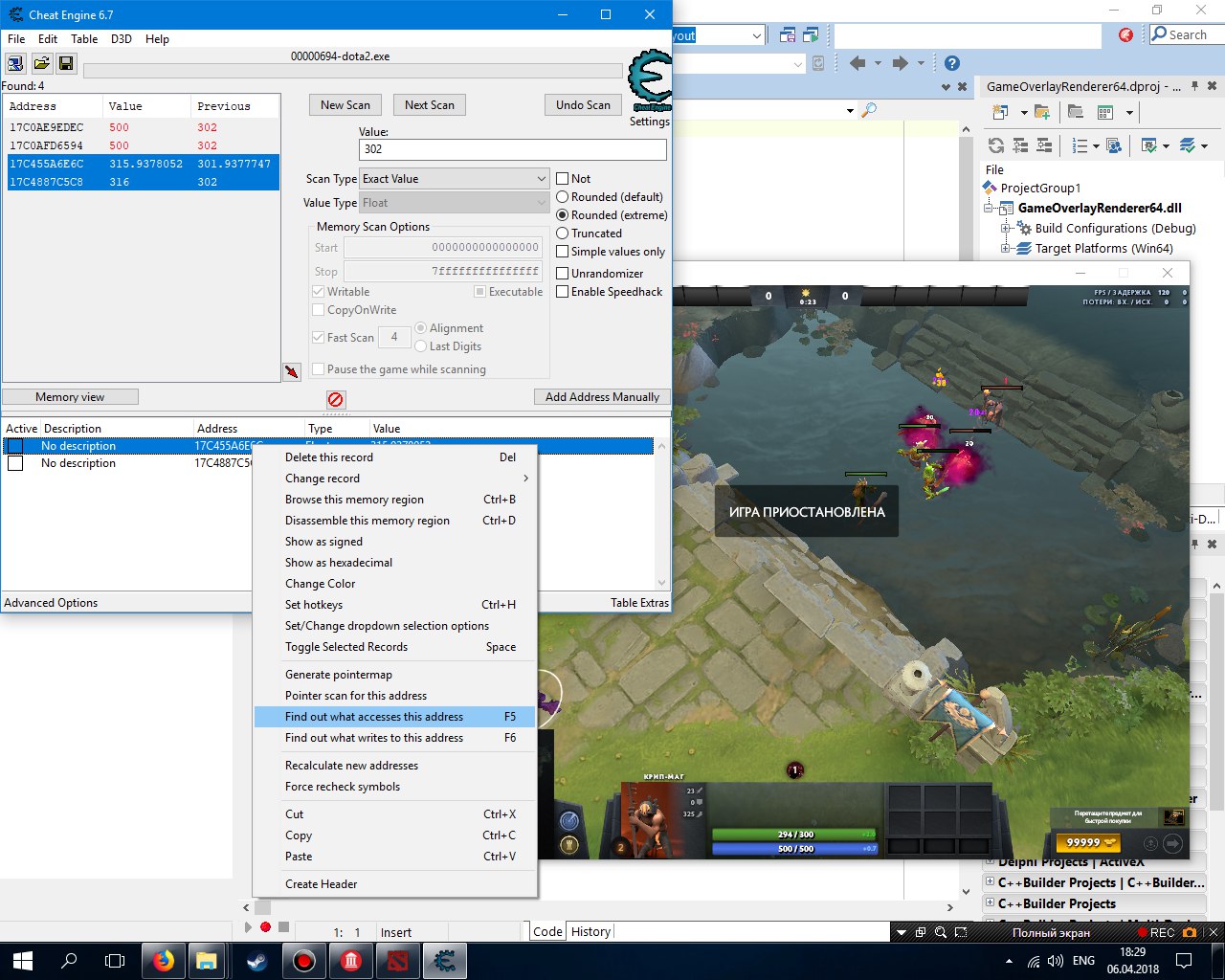Click the Add Address Manually button
Screen dimensions: 1225x980
(x=602, y=397)
